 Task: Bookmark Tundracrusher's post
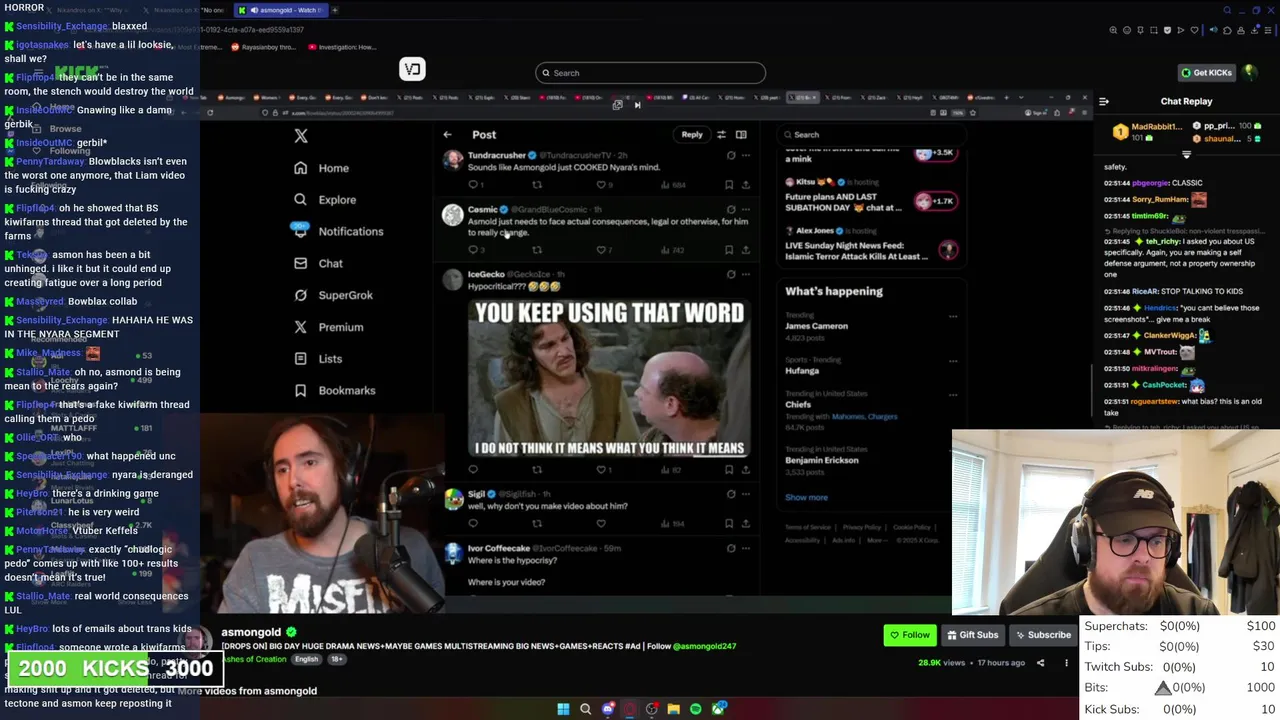[729, 185]
